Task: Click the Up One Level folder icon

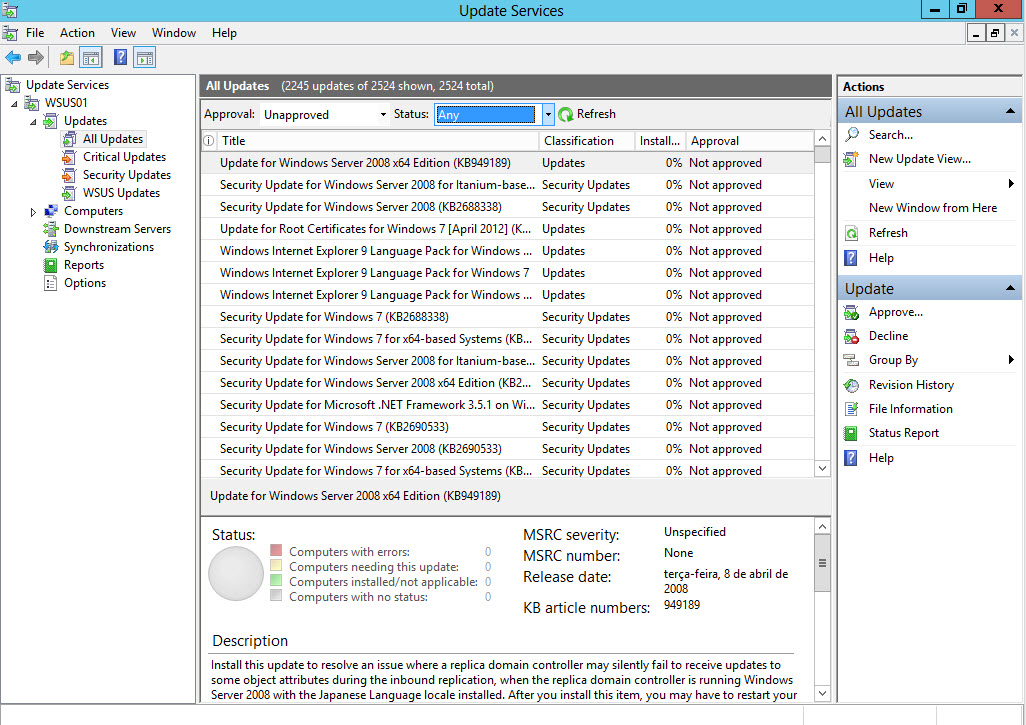Action: point(66,58)
